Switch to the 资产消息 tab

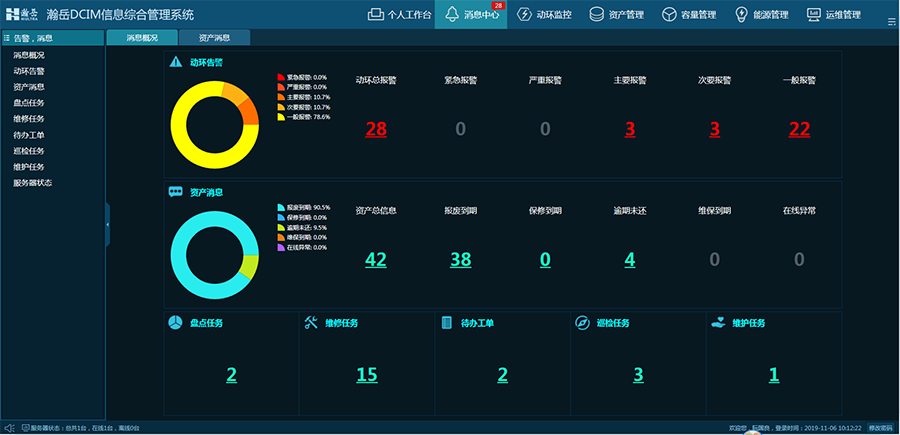[x=214, y=37]
